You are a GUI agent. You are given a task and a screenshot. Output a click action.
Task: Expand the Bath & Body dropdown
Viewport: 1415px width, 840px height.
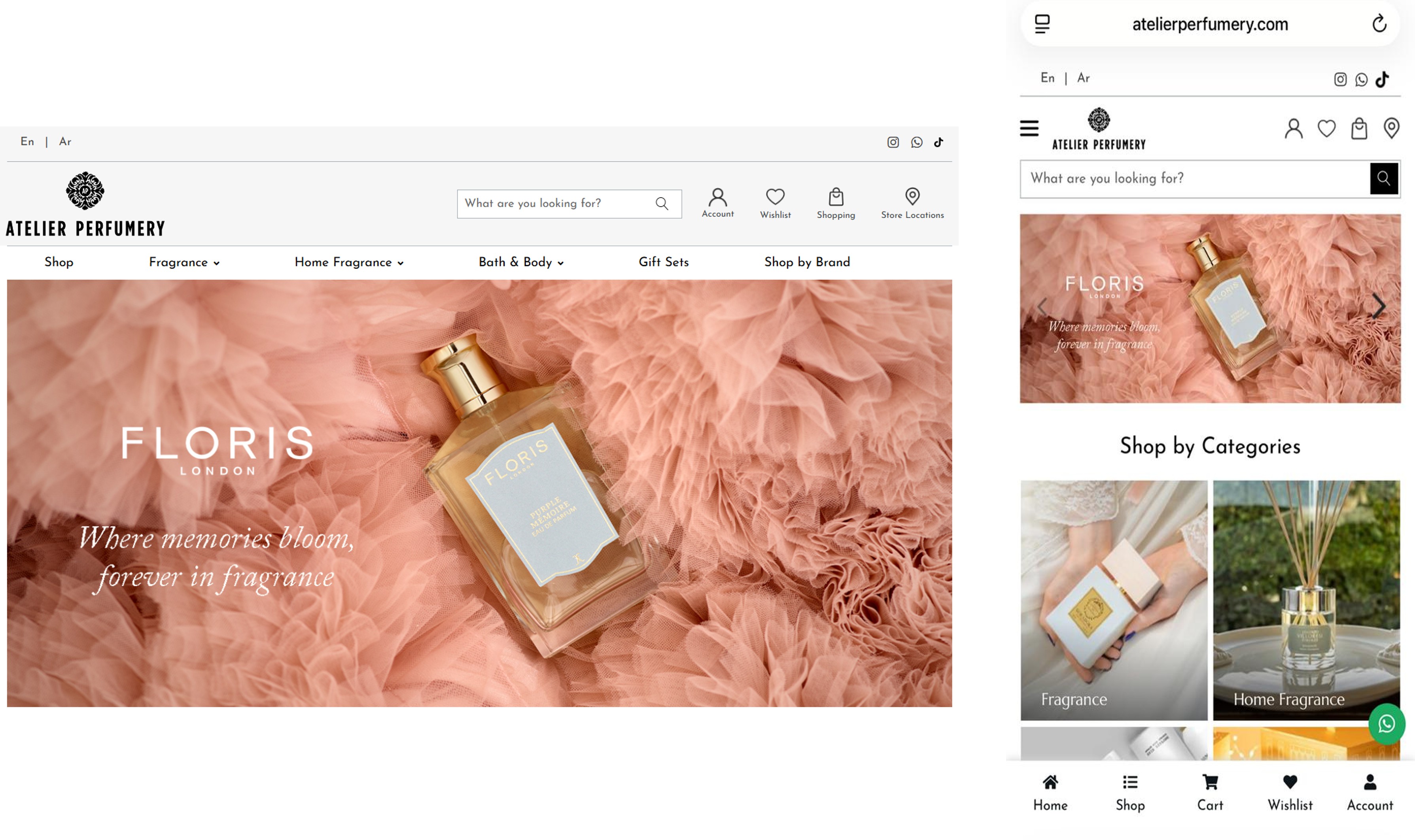click(521, 262)
